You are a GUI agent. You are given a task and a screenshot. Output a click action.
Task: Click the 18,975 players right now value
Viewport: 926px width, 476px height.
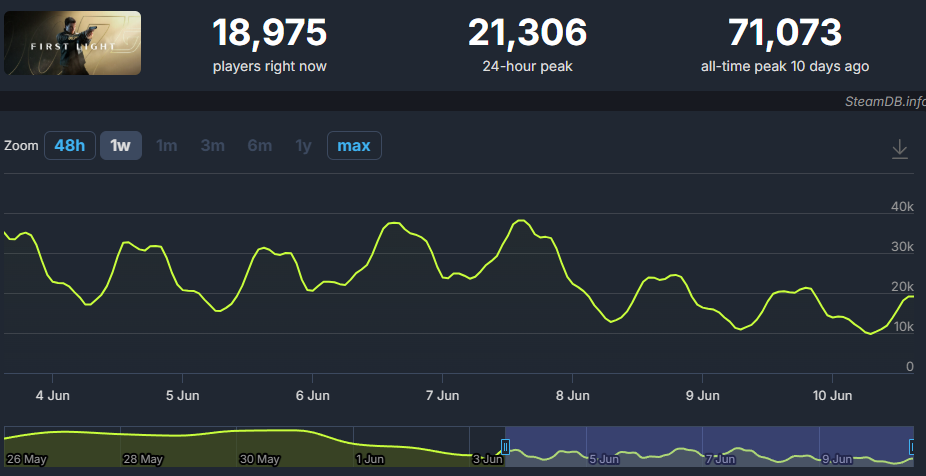pyautogui.click(x=269, y=32)
